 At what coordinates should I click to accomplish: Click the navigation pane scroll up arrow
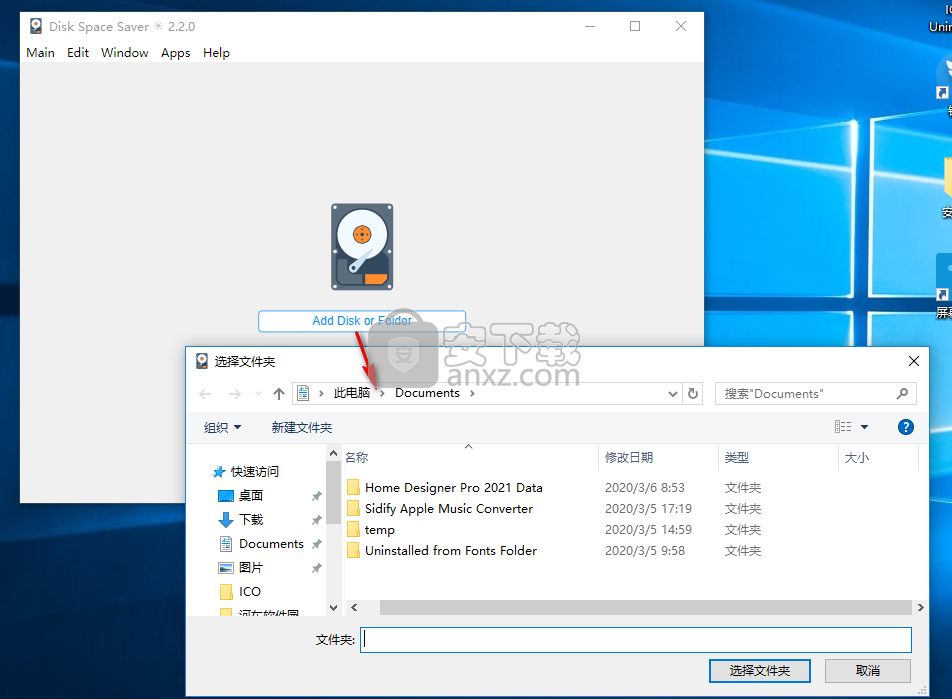(333, 453)
